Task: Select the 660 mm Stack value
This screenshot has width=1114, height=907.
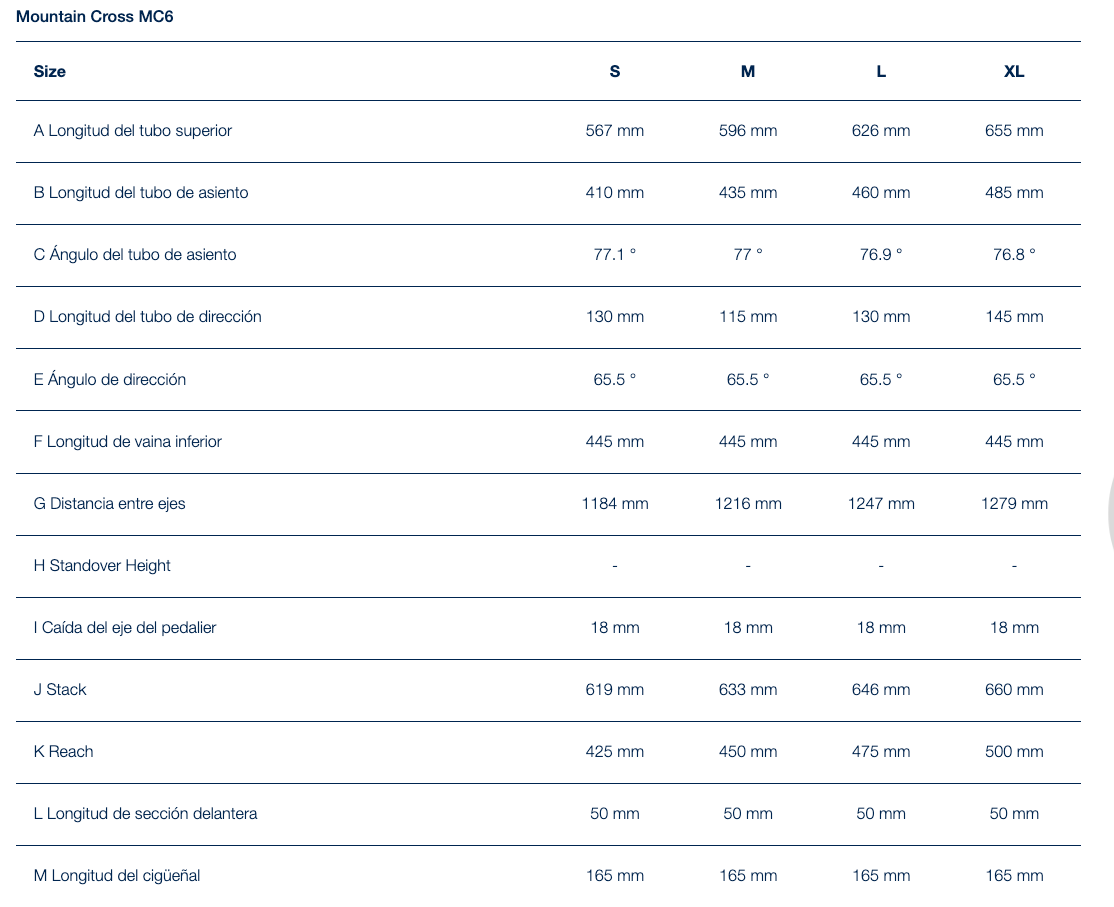Action: tap(1014, 690)
